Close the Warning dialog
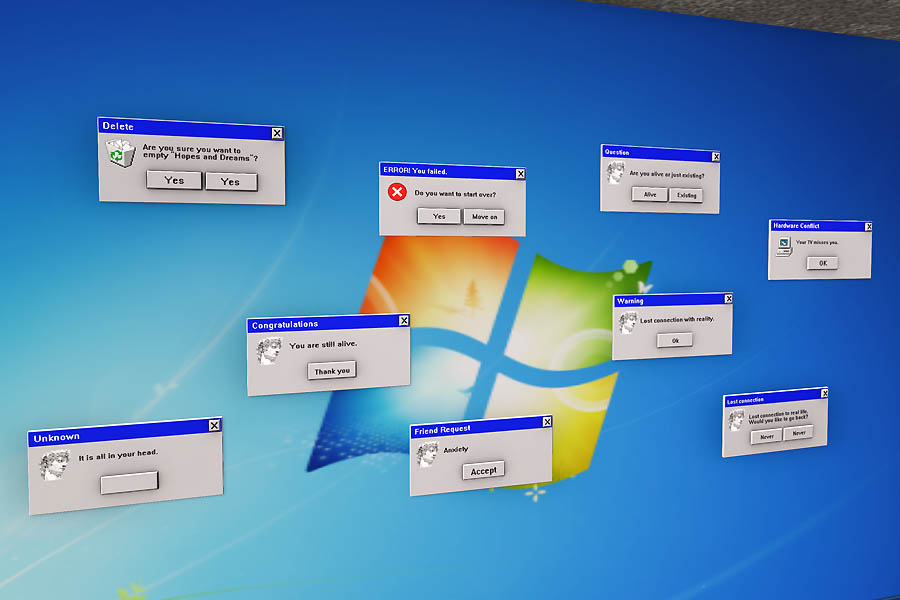This screenshot has width=900, height=600. tap(728, 299)
